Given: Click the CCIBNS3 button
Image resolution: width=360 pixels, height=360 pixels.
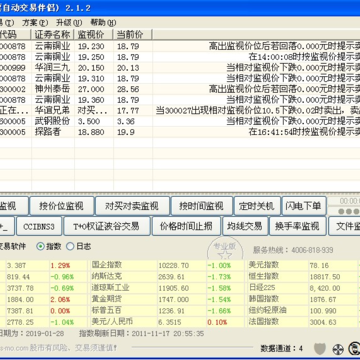Looking at the screenshot, I should click(39, 227).
